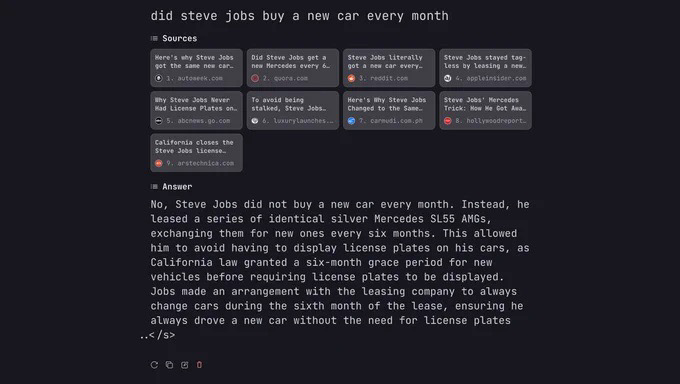Click the query title about Steve Jobs

point(300,16)
